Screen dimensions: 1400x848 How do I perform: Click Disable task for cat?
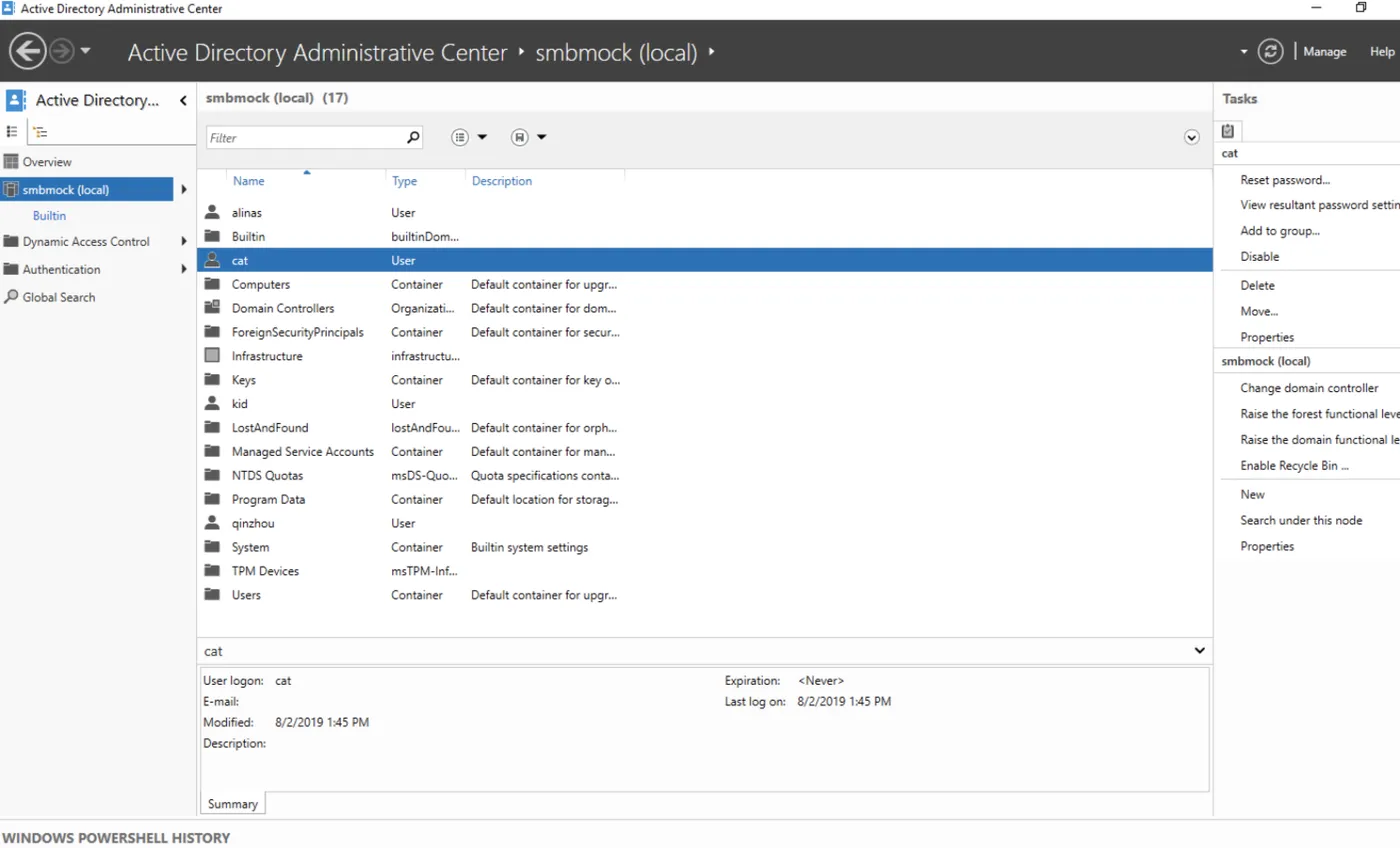(x=1260, y=257)
